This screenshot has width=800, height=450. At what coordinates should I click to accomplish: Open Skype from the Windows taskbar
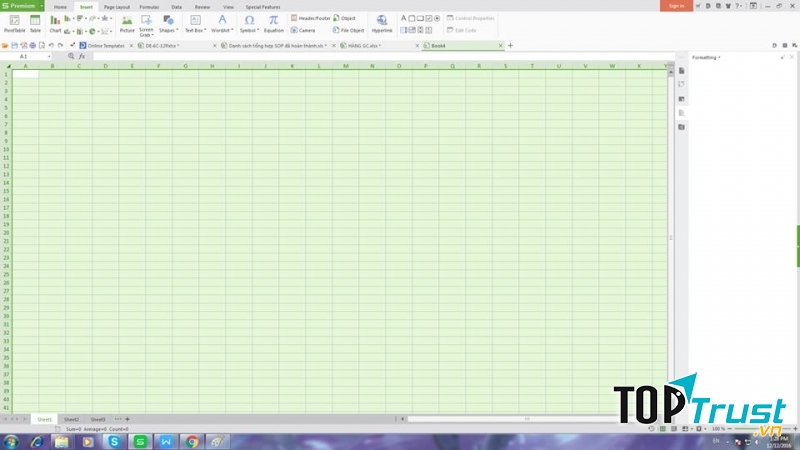114,441
